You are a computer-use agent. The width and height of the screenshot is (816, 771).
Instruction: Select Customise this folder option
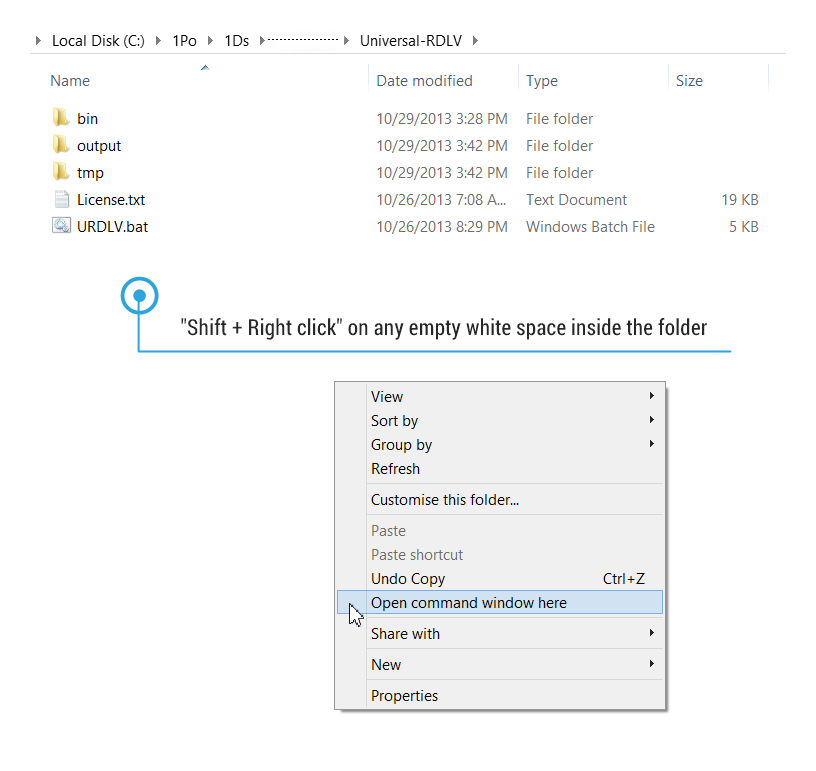(x=444, y=499)
